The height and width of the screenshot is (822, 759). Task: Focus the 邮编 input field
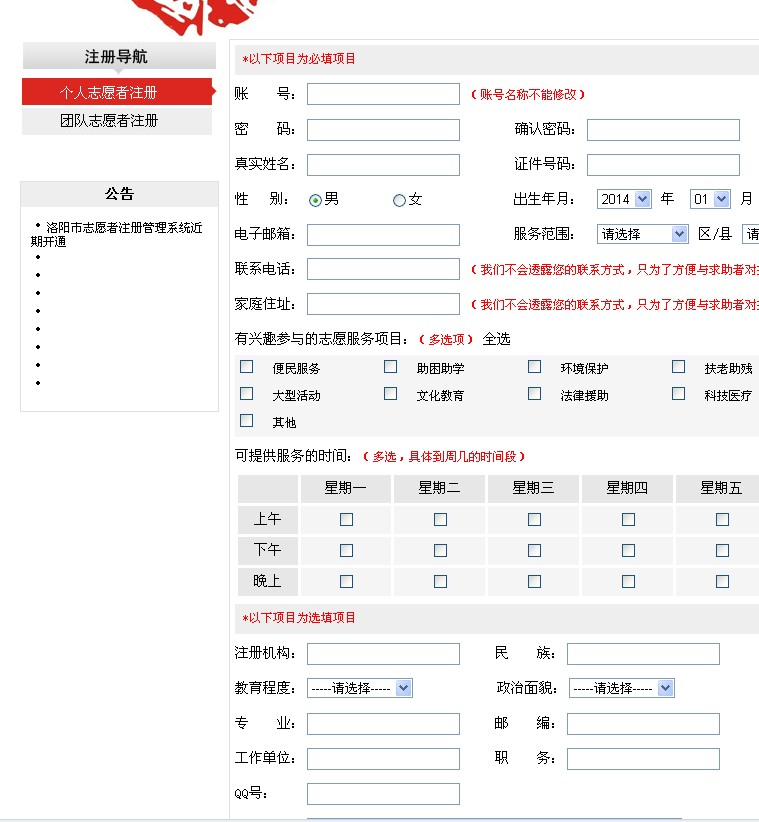(643, 723)
